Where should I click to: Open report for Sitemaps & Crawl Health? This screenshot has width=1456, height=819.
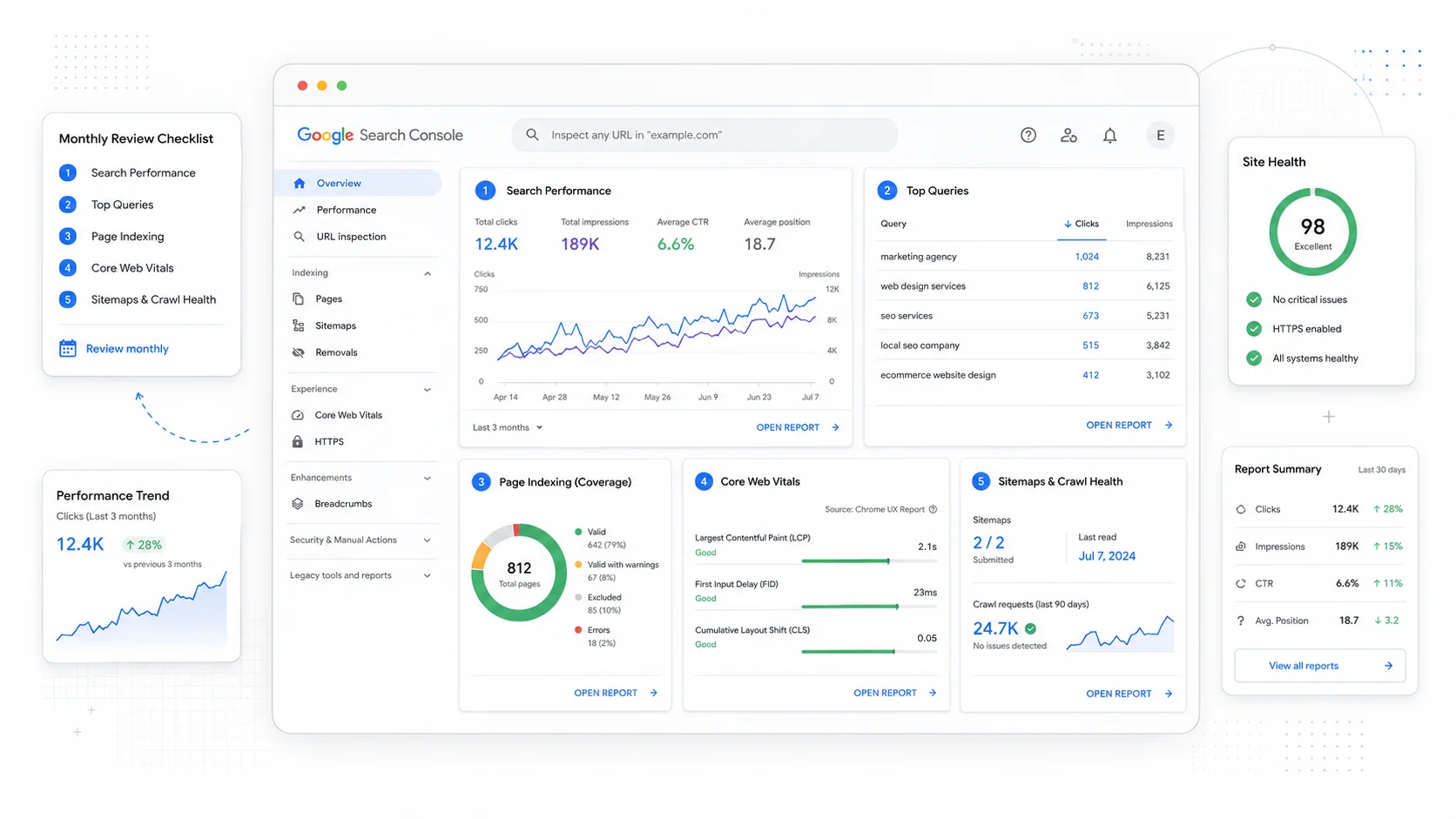(x=1129, y=694)
